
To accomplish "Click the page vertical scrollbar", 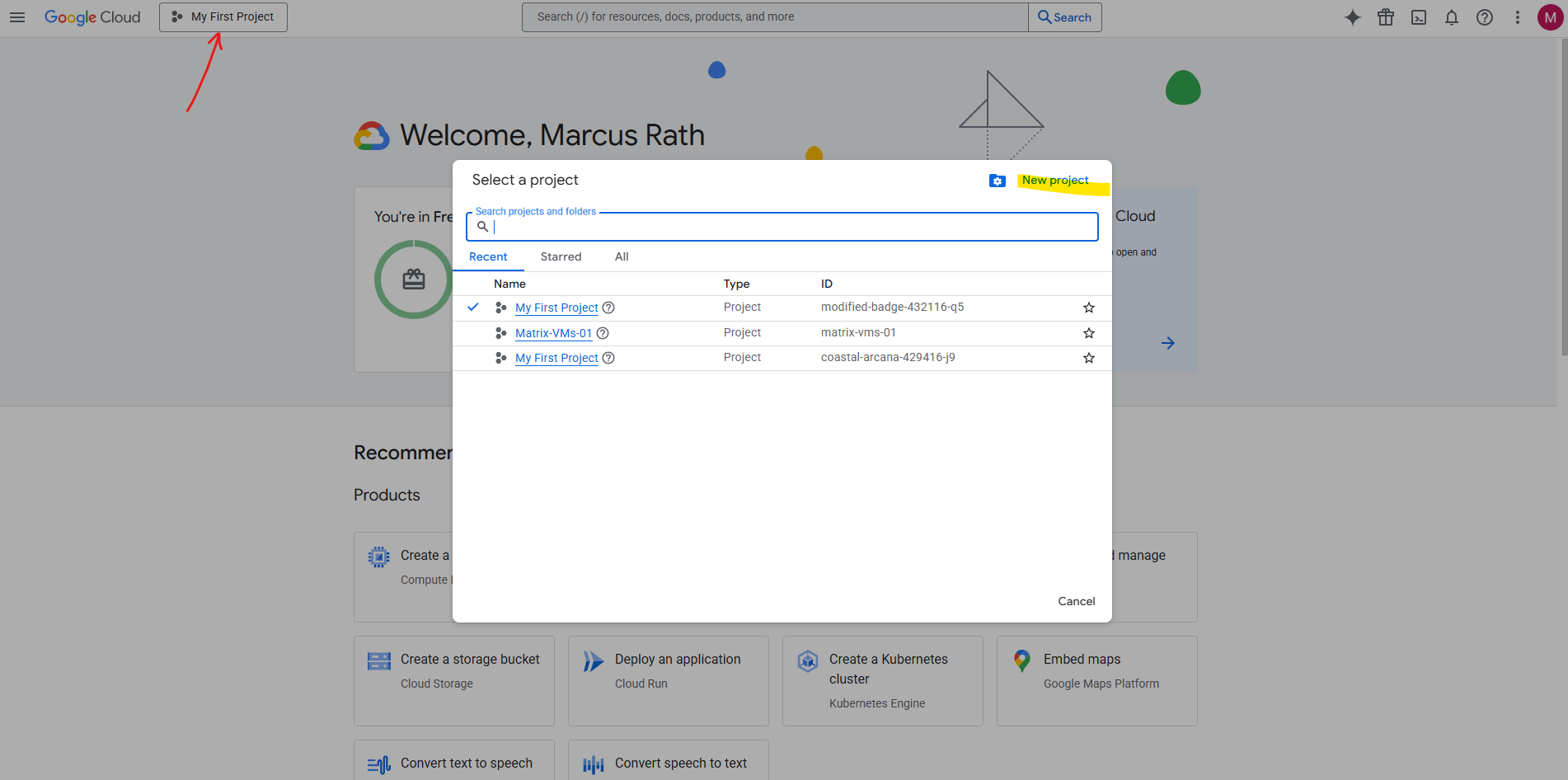I will pos(1563,198).
